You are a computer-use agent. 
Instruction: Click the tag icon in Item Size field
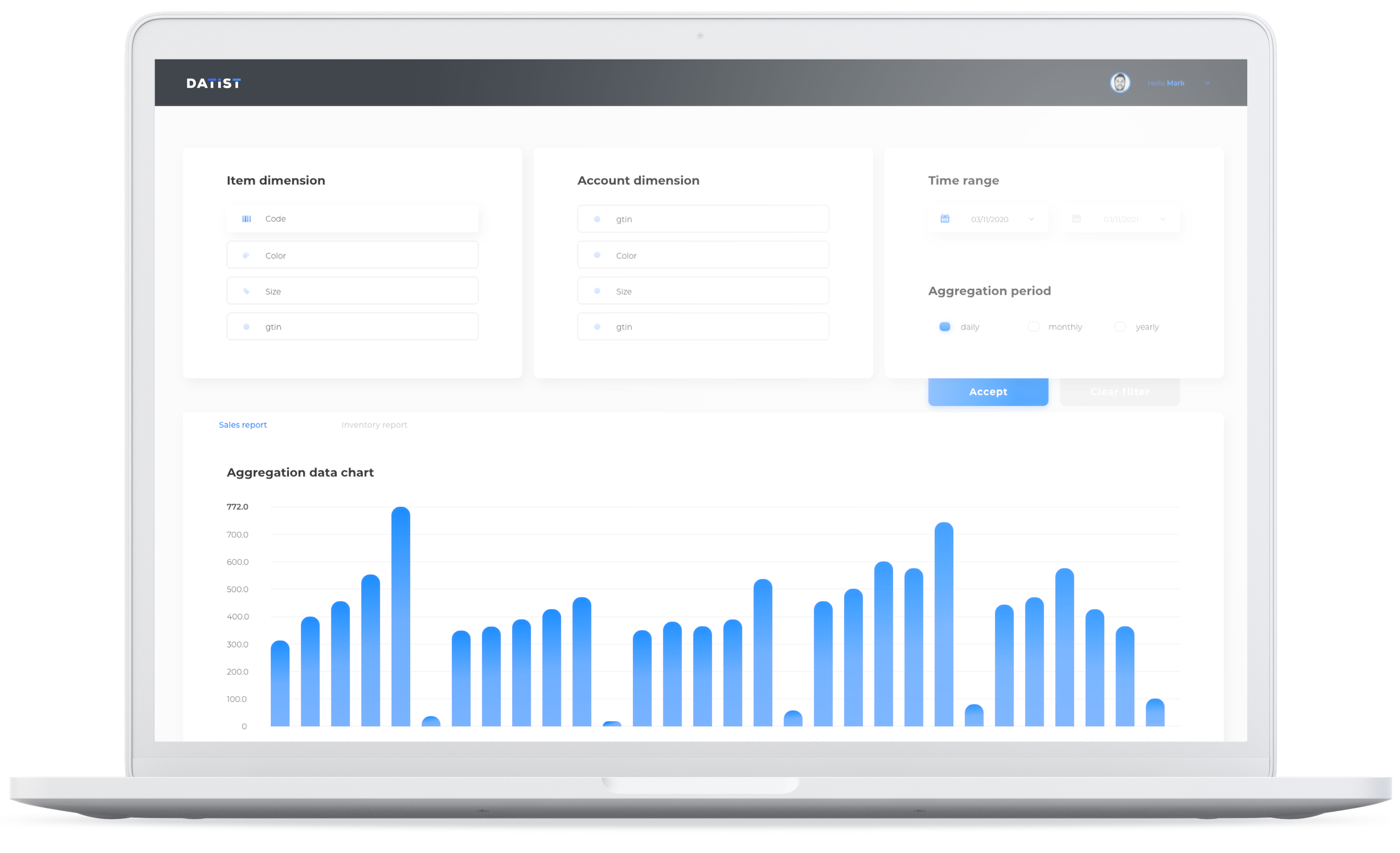pos(246,292)
